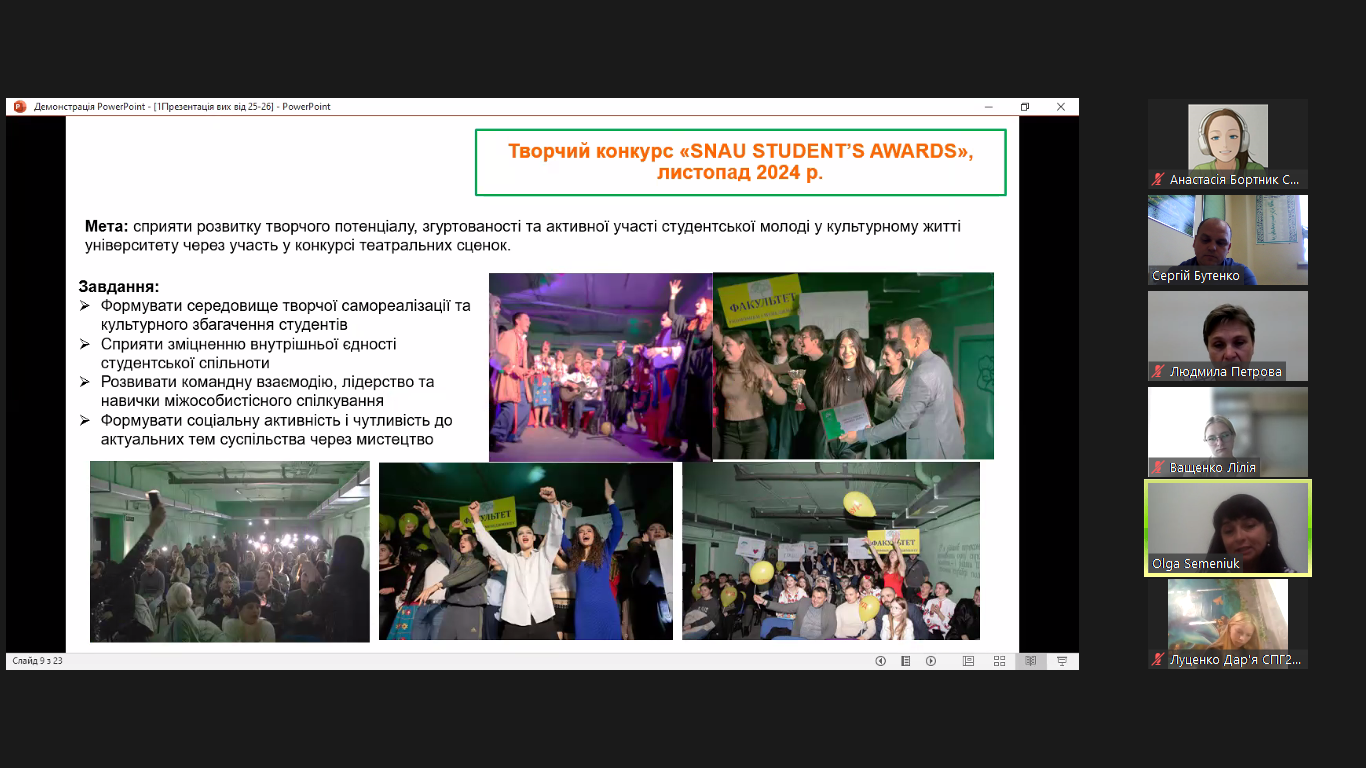This screenshot has height=768, width=1366.
Task: Select Луценко Дар'я participant video tile
Action: (1228, 624)
